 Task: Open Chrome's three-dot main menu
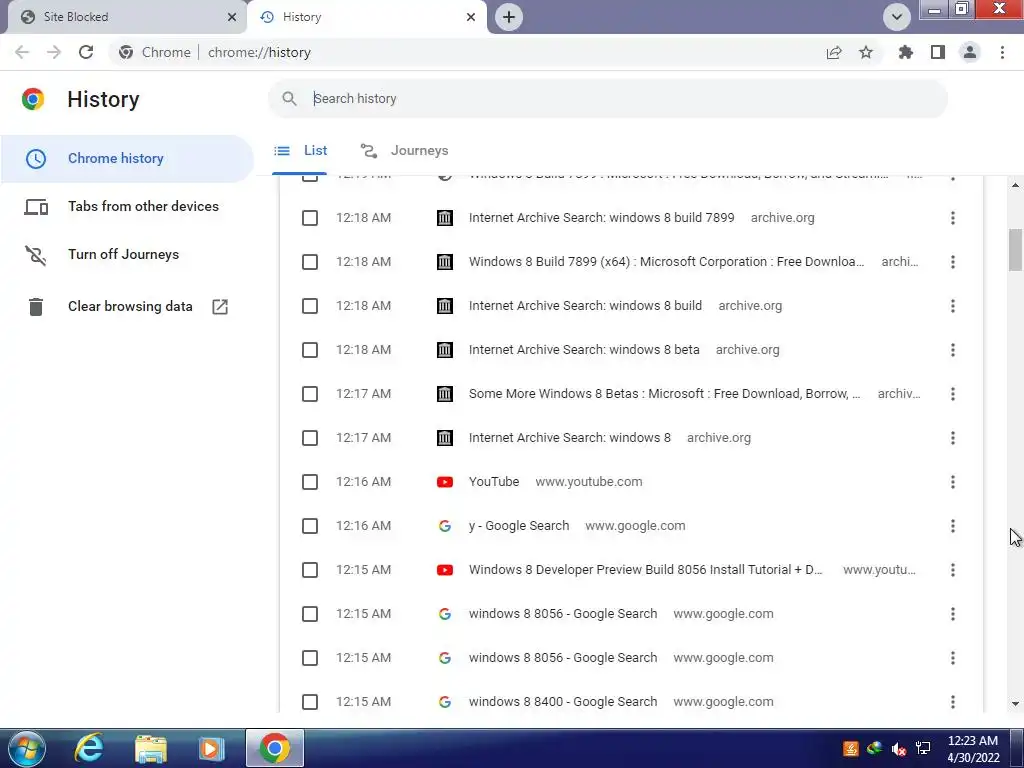1002,52
